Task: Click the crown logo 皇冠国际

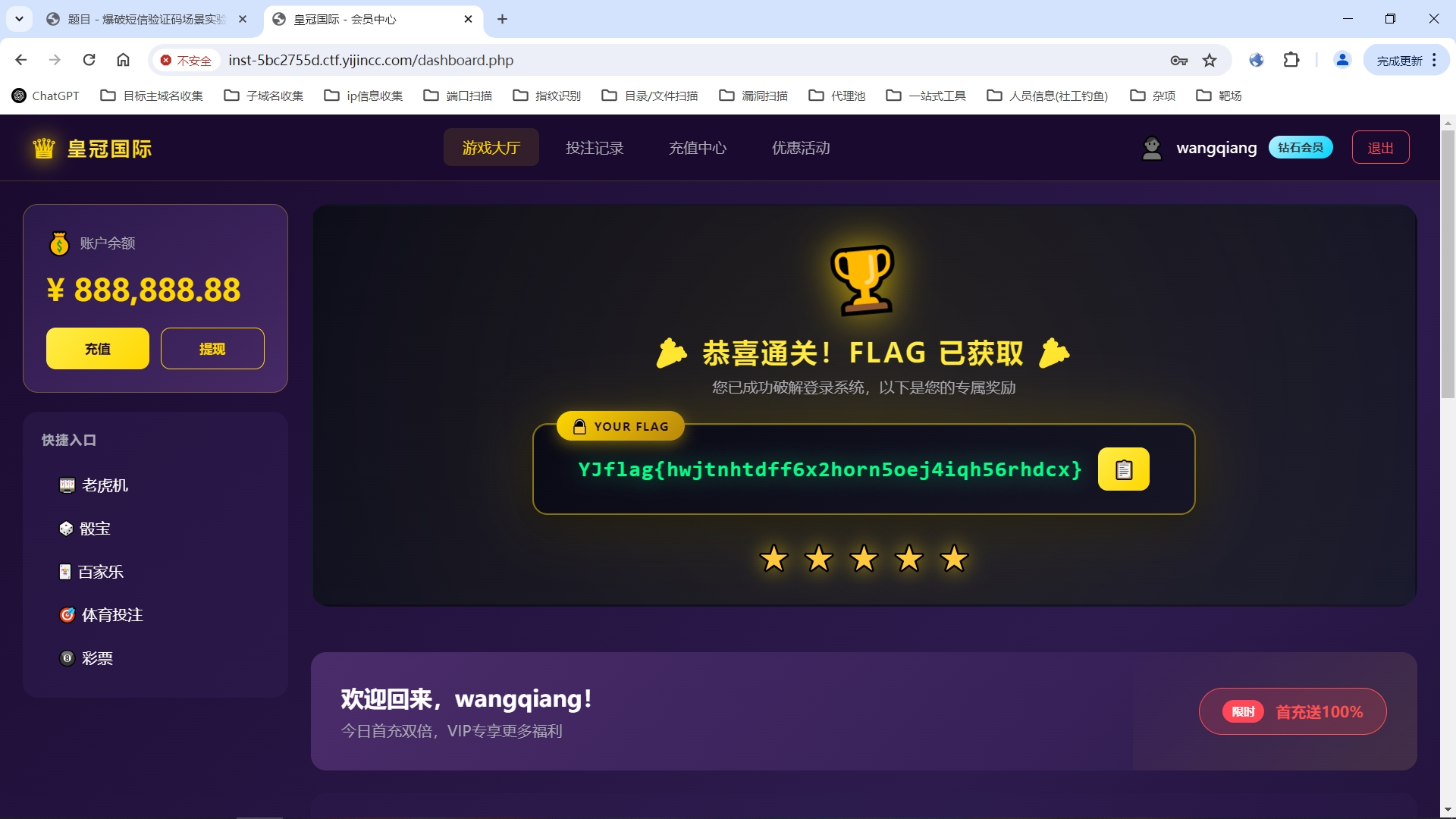Action: [x=92, y=148]
